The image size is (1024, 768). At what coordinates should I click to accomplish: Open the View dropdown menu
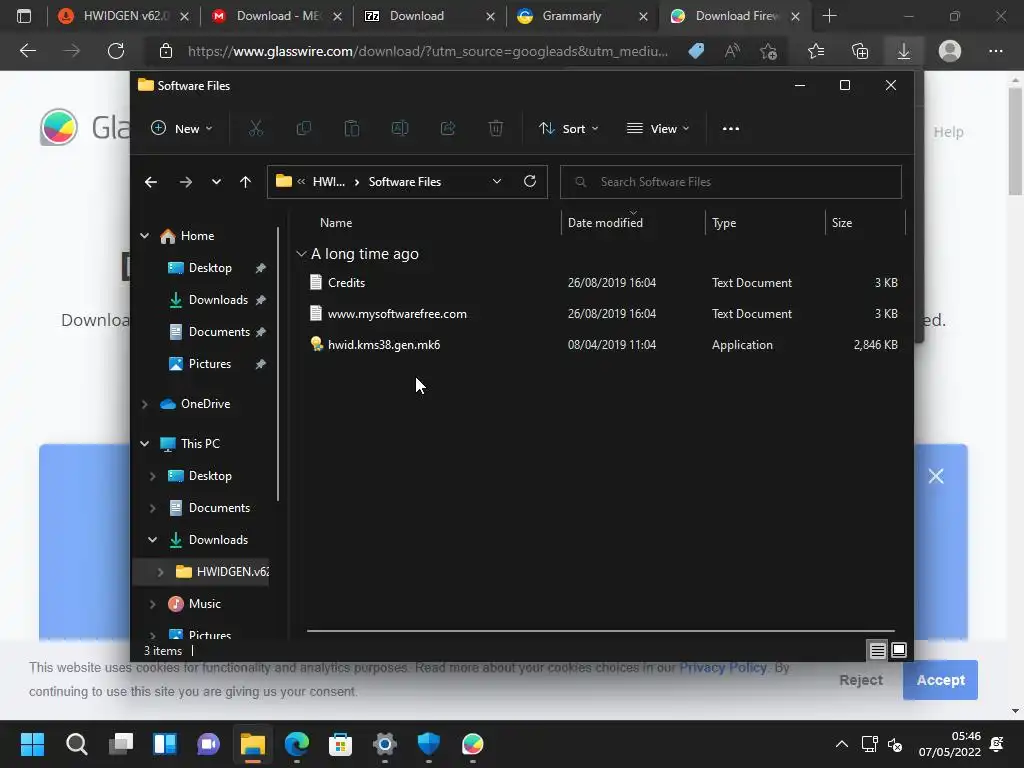click(x=658, y=129)
